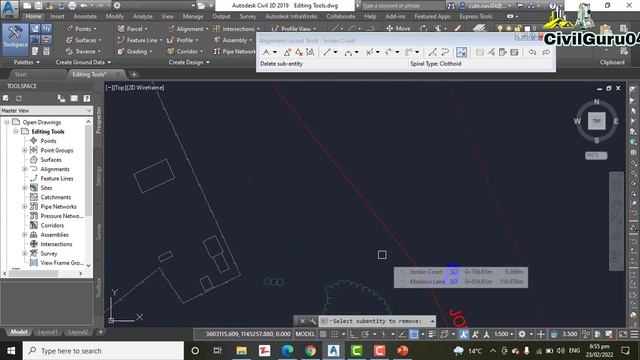Toggle the selection cycling button

pyautogui.click(x=444, y=334)
